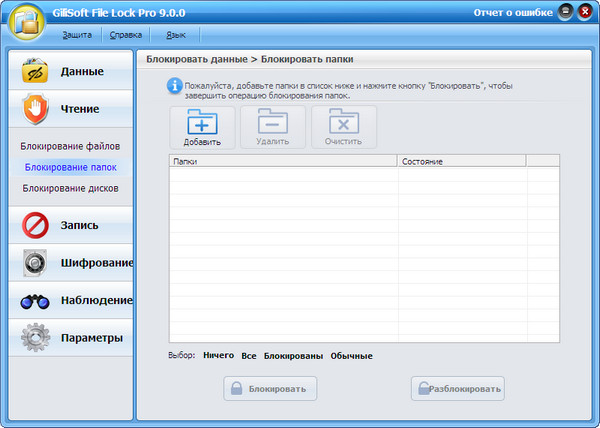Choose the Блокированы selection filter
600x428 pixels.
pyautogui.click(x=293, y=355)
